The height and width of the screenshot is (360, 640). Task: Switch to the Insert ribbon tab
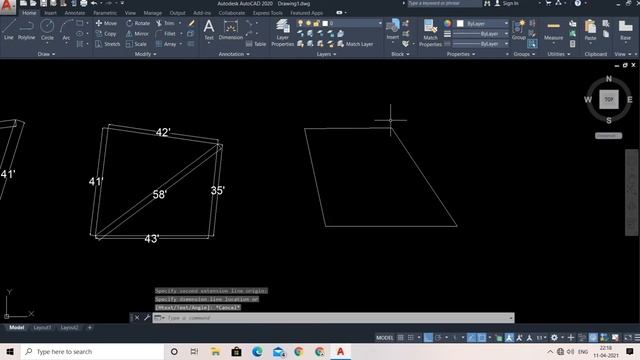pos(50,13)
